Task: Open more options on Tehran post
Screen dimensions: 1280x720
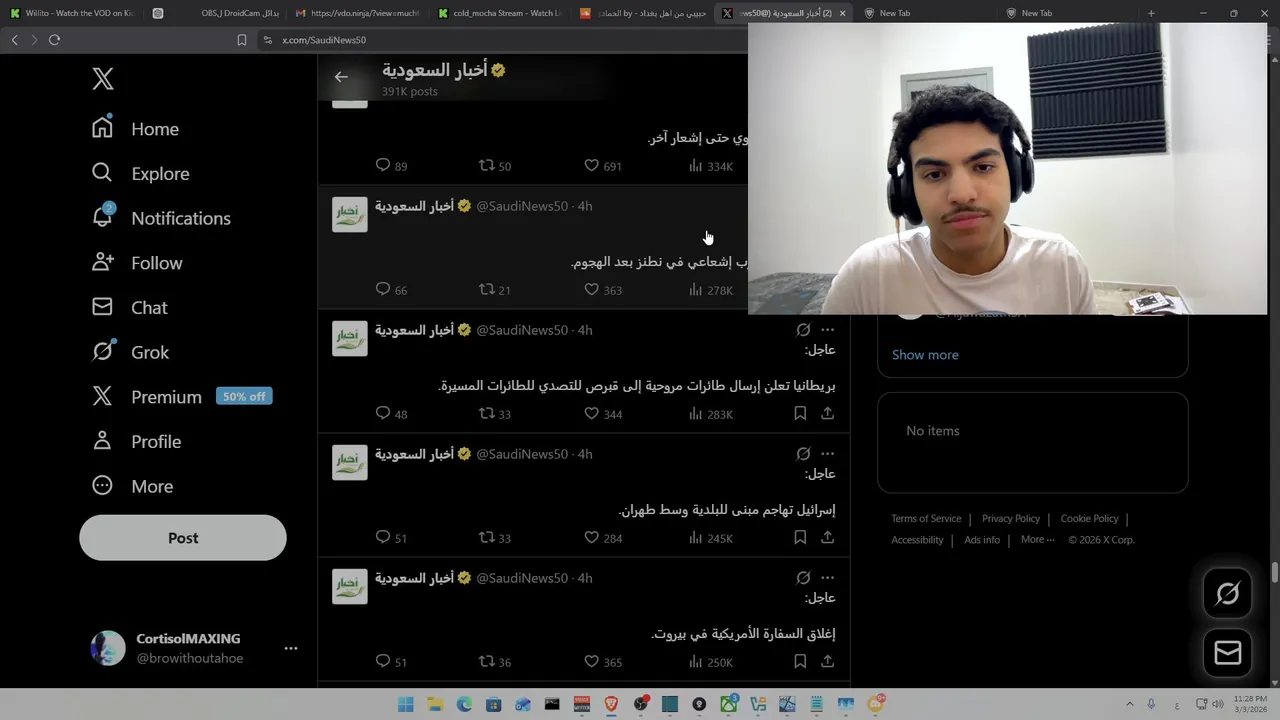Action: 827,453
